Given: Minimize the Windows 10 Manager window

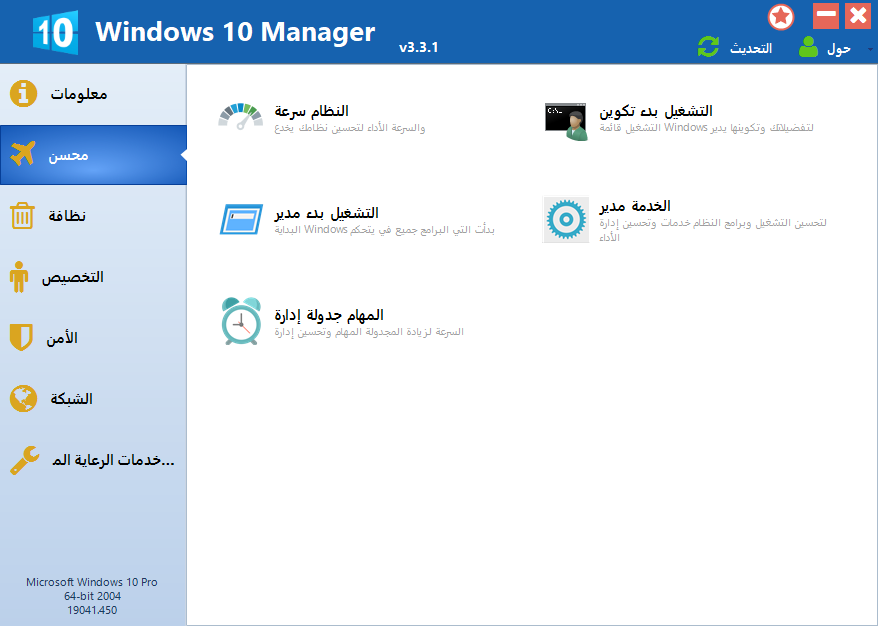Looking at the screenshot, I should (x=826, y=16).
